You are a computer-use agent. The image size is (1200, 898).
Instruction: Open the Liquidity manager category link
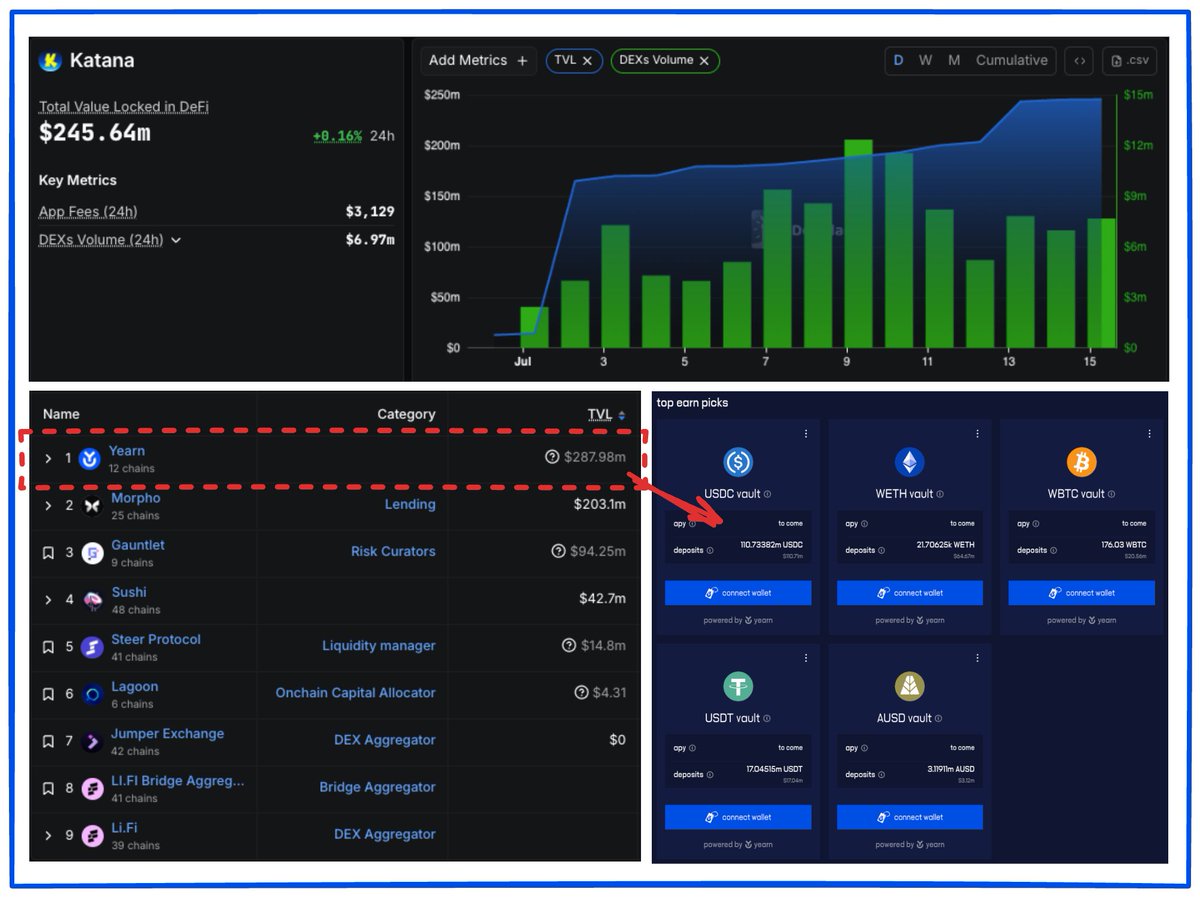[379, 646]
